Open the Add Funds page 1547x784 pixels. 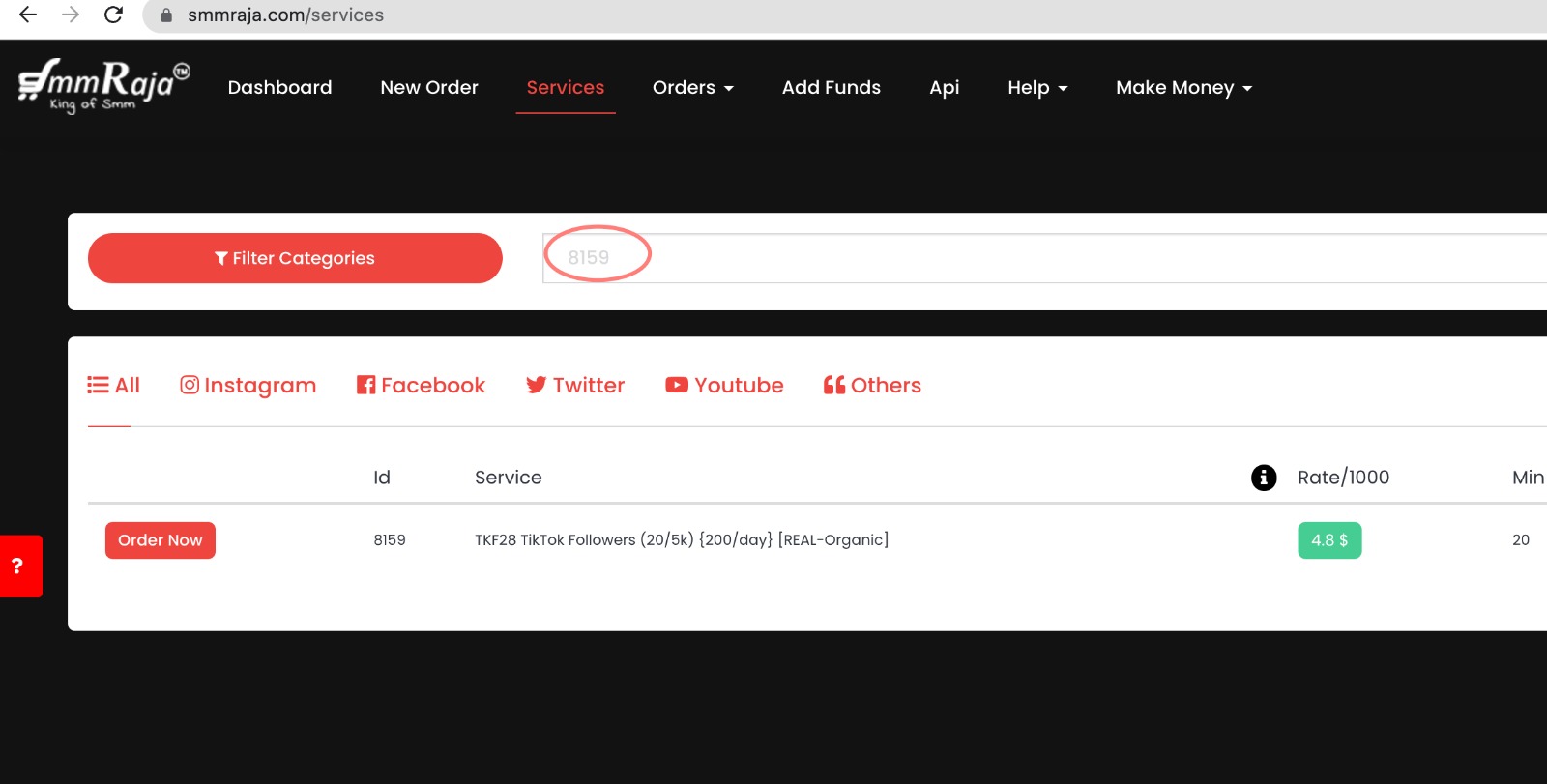click(832, 87)
